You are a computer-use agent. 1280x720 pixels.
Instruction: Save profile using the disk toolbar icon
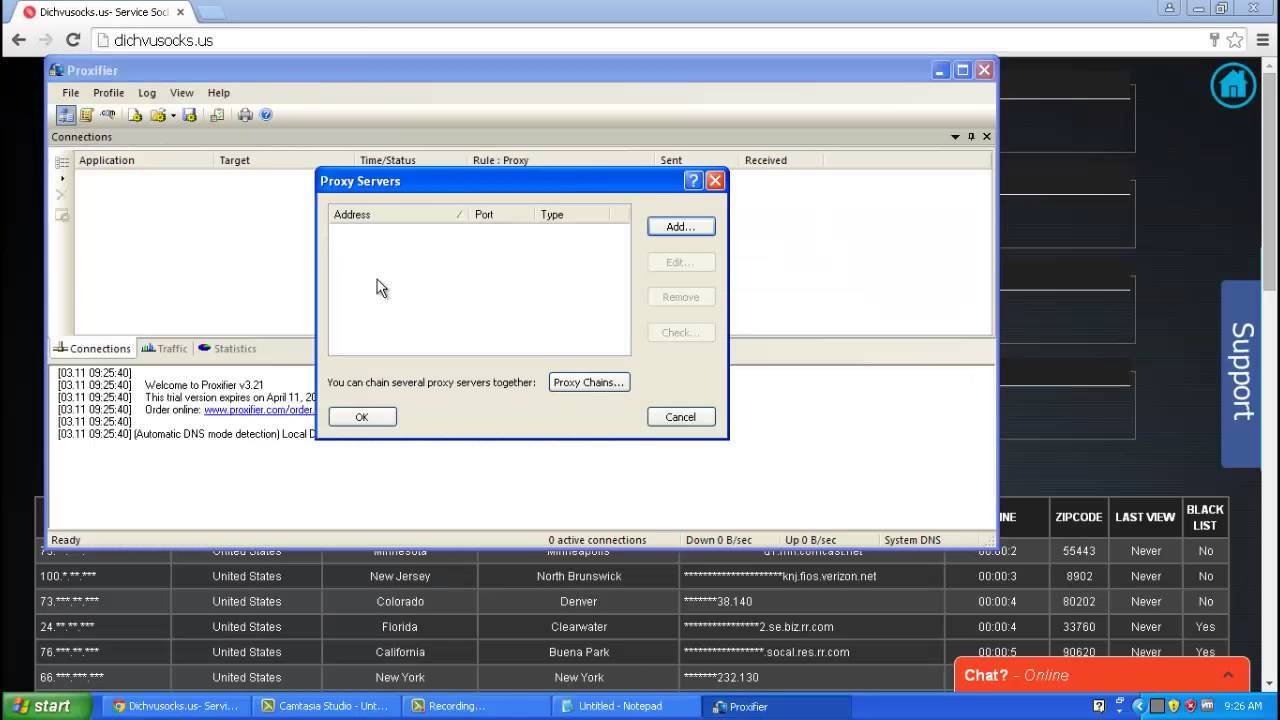(189, 115)
